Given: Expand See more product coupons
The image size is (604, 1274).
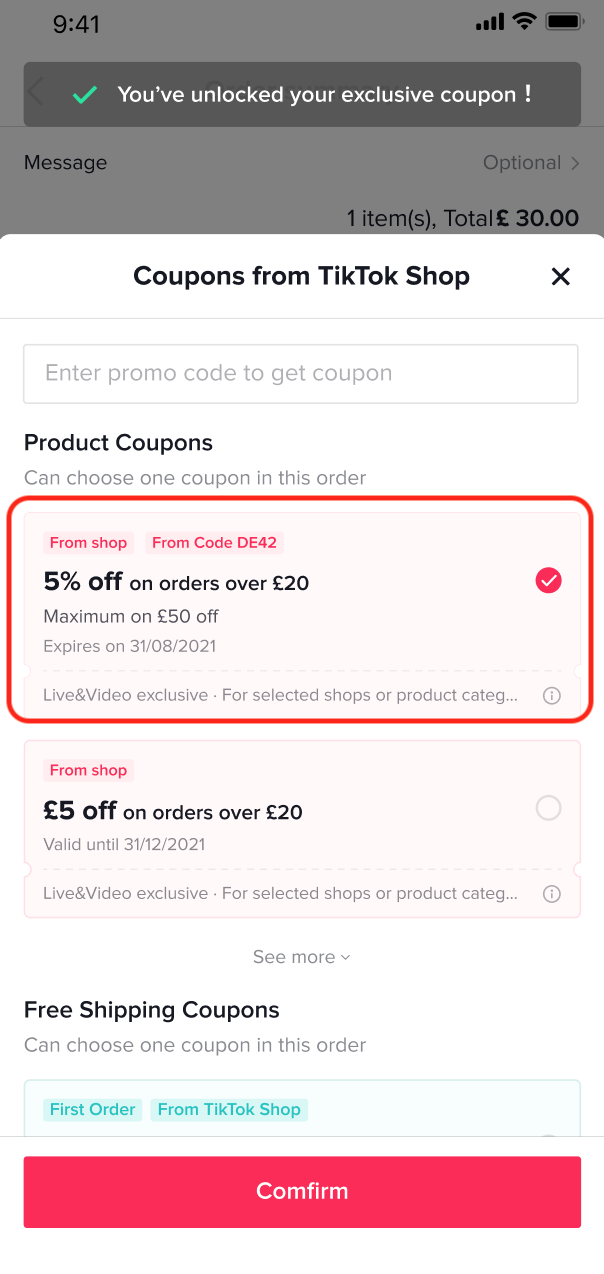Looking at the screenshot, I should (x=301, y=957).
